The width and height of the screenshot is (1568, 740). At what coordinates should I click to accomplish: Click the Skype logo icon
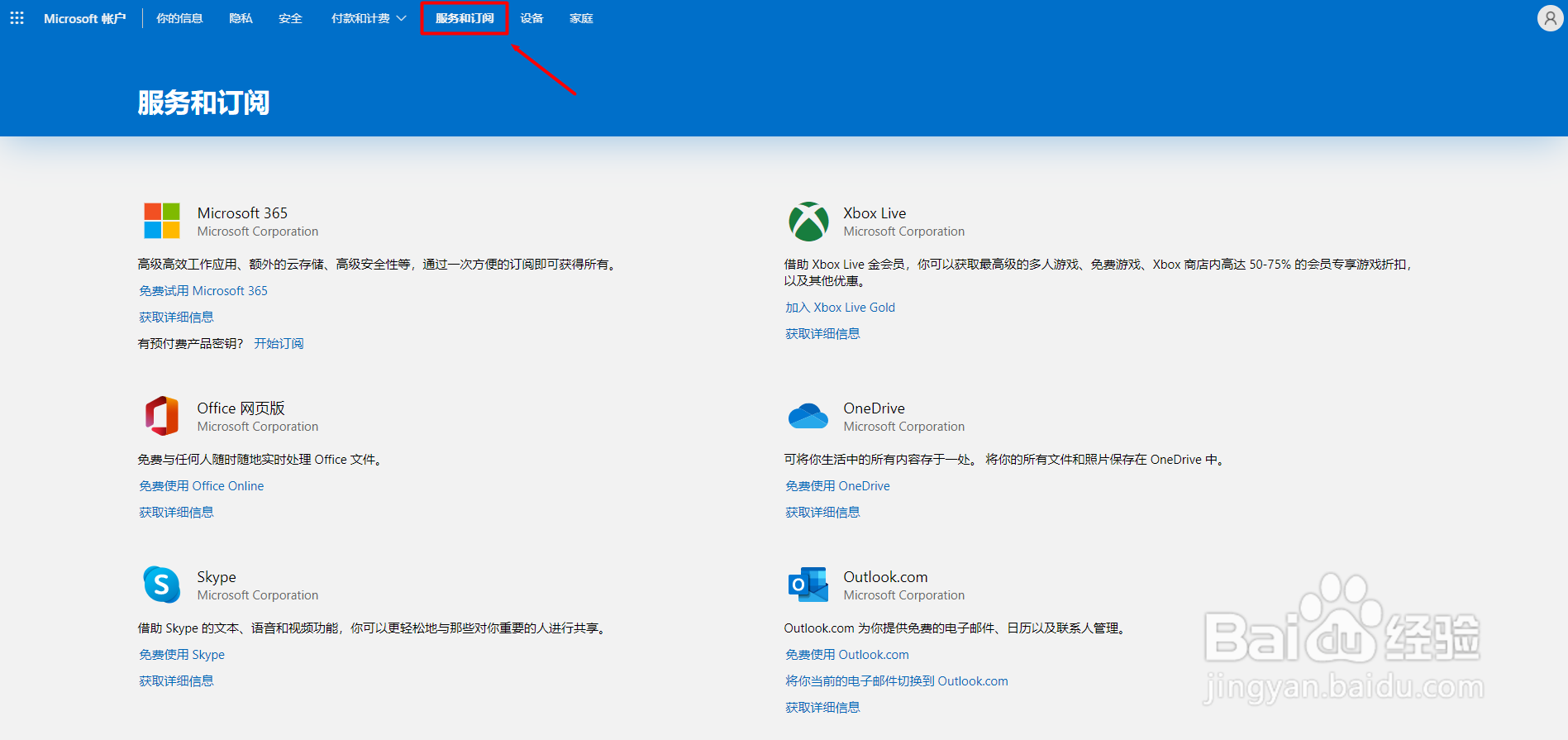coord(162,585)
